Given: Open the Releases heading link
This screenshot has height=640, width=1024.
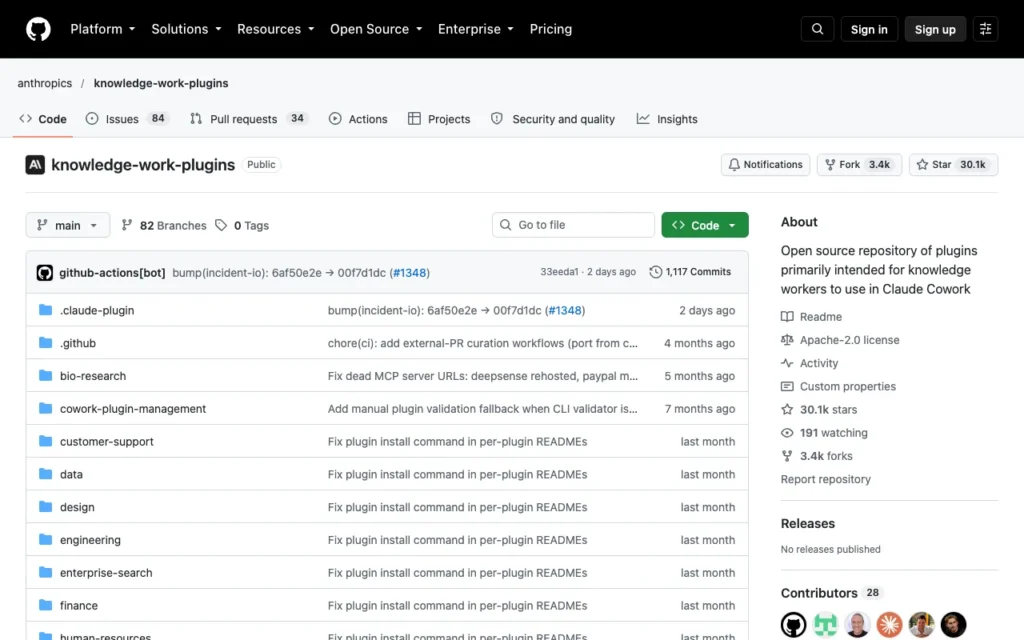Looking at the screenshot, I should click(808, 524).
